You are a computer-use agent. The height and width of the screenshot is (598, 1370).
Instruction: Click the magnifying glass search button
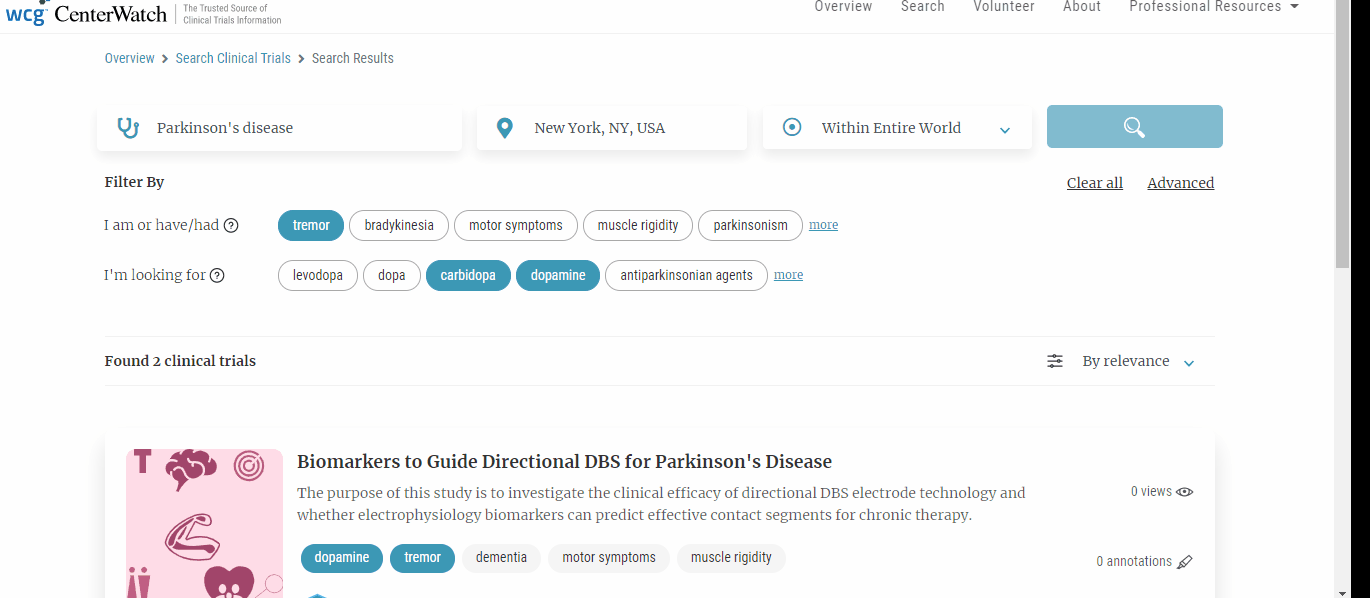pos(1134,127)
